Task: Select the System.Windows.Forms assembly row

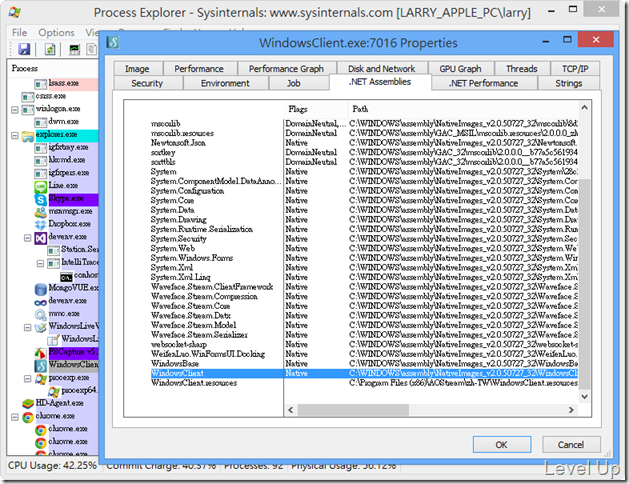Action: tap(364, 258)
